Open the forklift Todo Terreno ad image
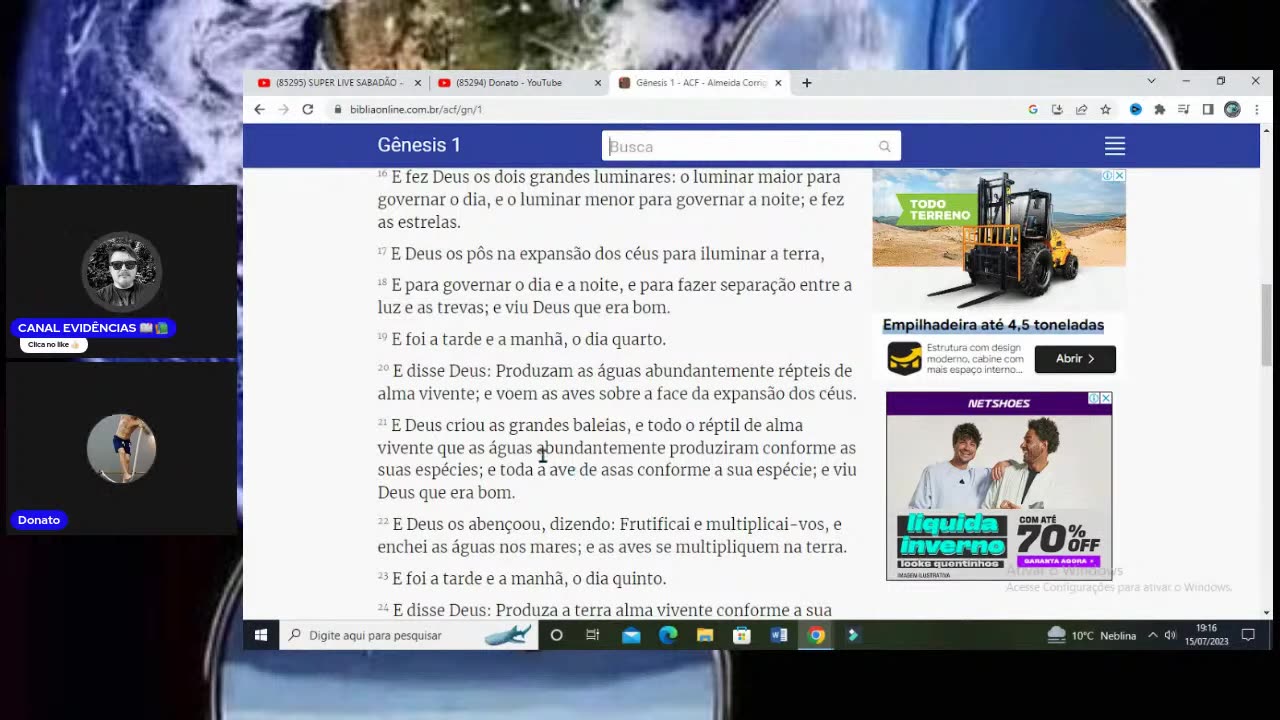1280x720 pixels. click(999, 240)
